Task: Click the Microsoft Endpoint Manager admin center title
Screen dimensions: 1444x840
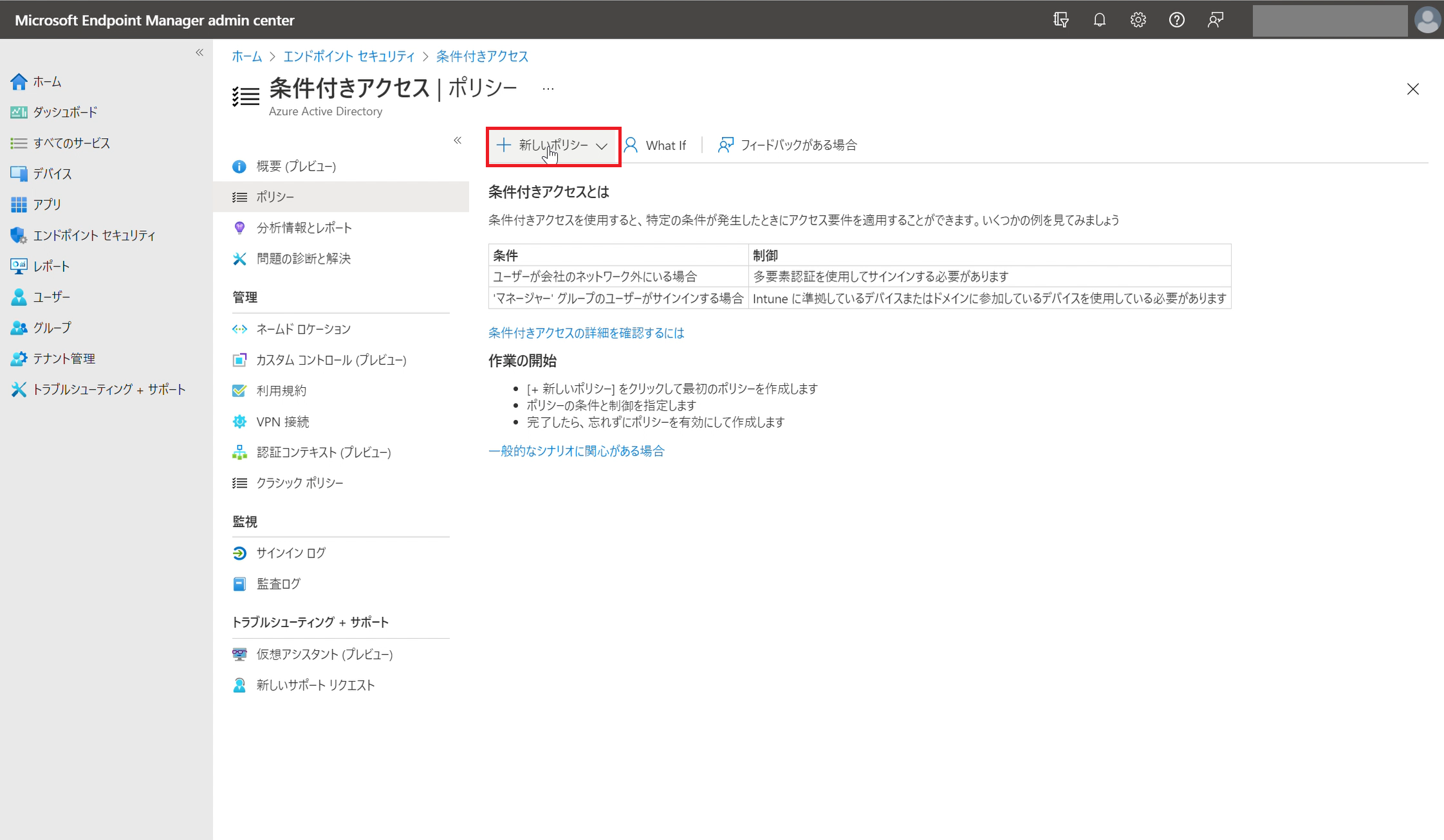Action: (154, 20)
